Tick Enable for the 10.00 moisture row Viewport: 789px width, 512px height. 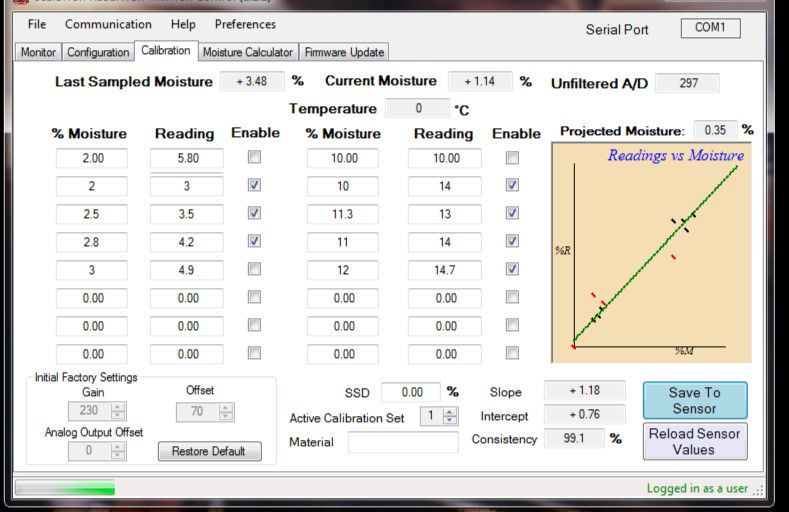tap(512, 158)
